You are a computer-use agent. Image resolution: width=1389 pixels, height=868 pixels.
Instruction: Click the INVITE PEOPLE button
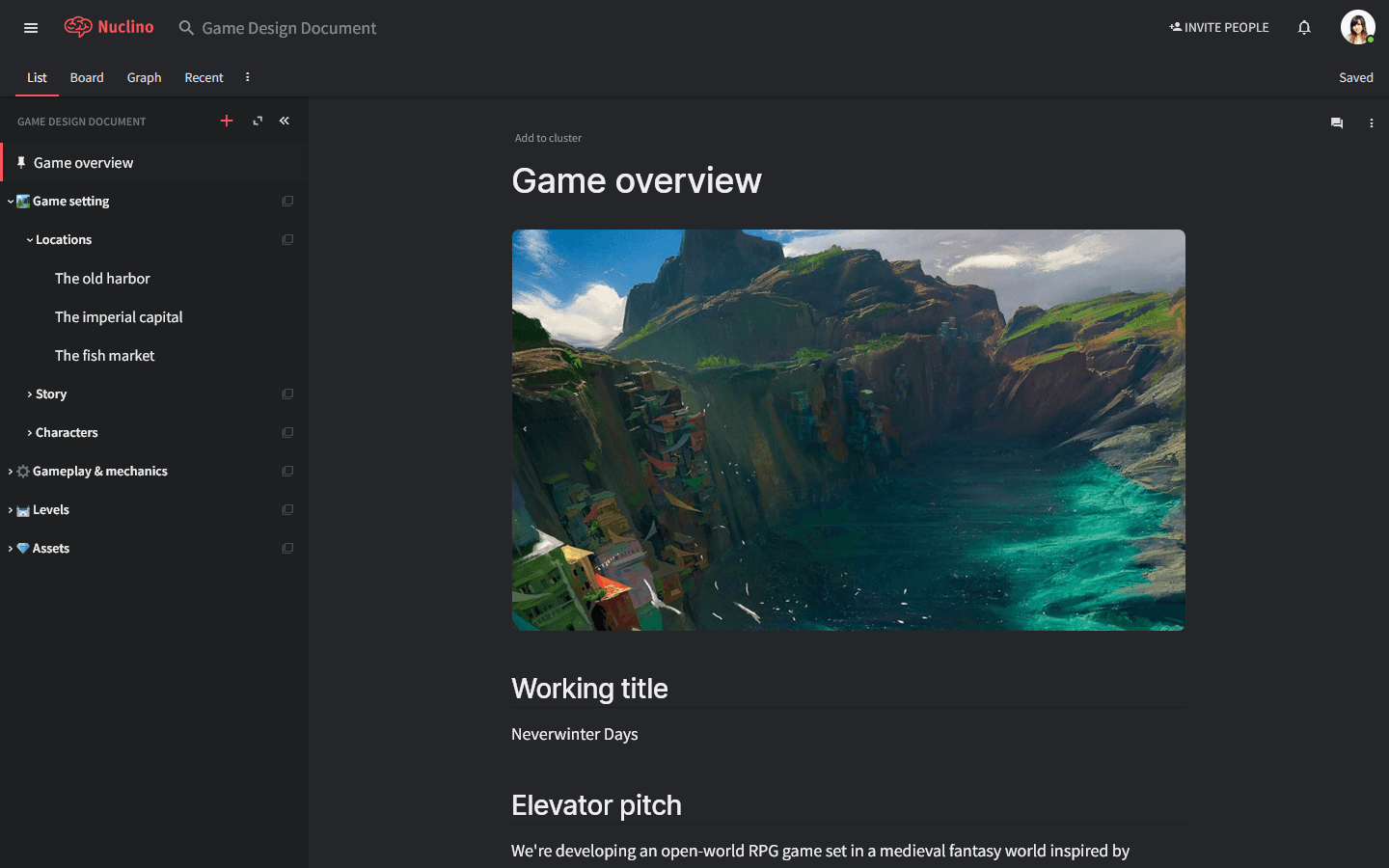coord(1219,27)
